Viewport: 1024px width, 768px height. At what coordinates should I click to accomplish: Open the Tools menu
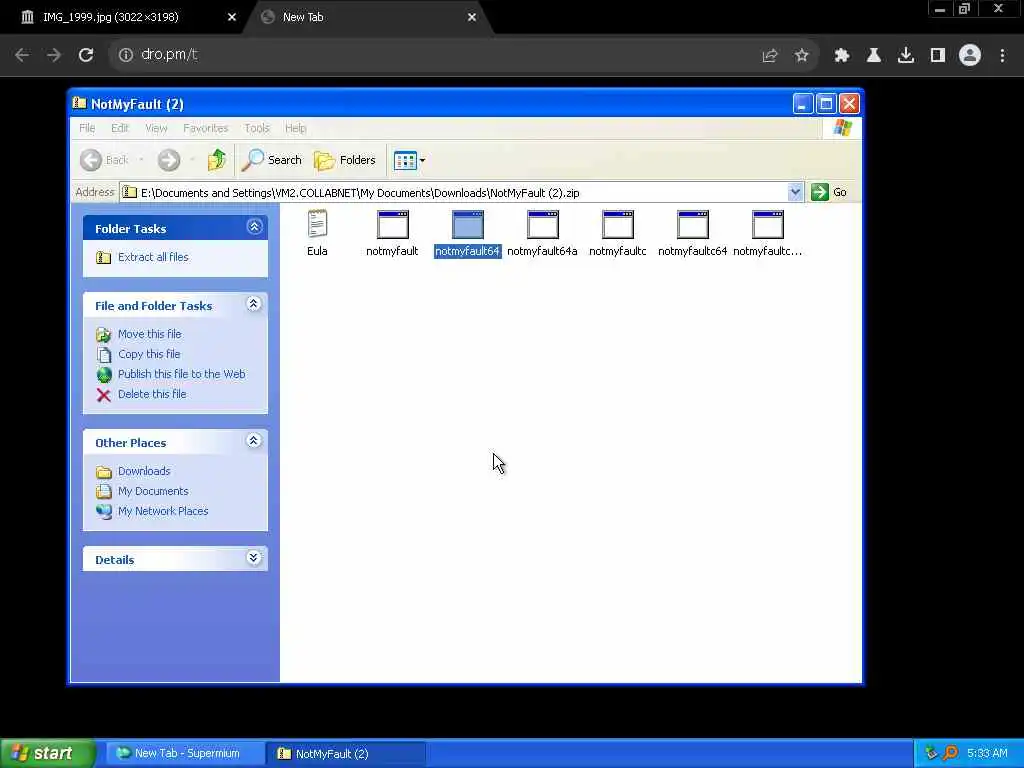[257, 128]
